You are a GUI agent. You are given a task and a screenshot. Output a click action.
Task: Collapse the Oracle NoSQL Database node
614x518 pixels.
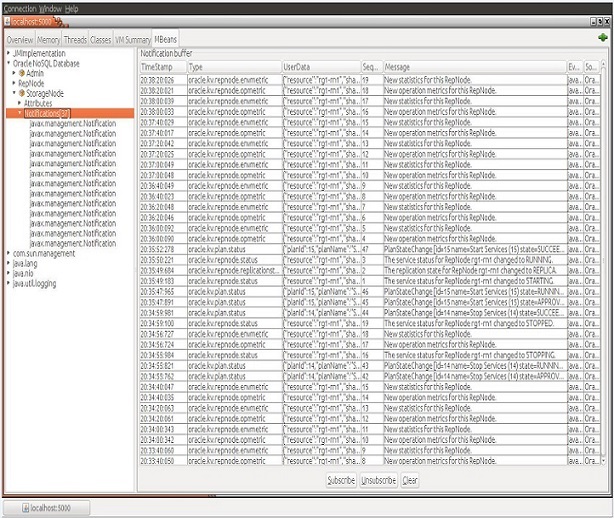7,63
